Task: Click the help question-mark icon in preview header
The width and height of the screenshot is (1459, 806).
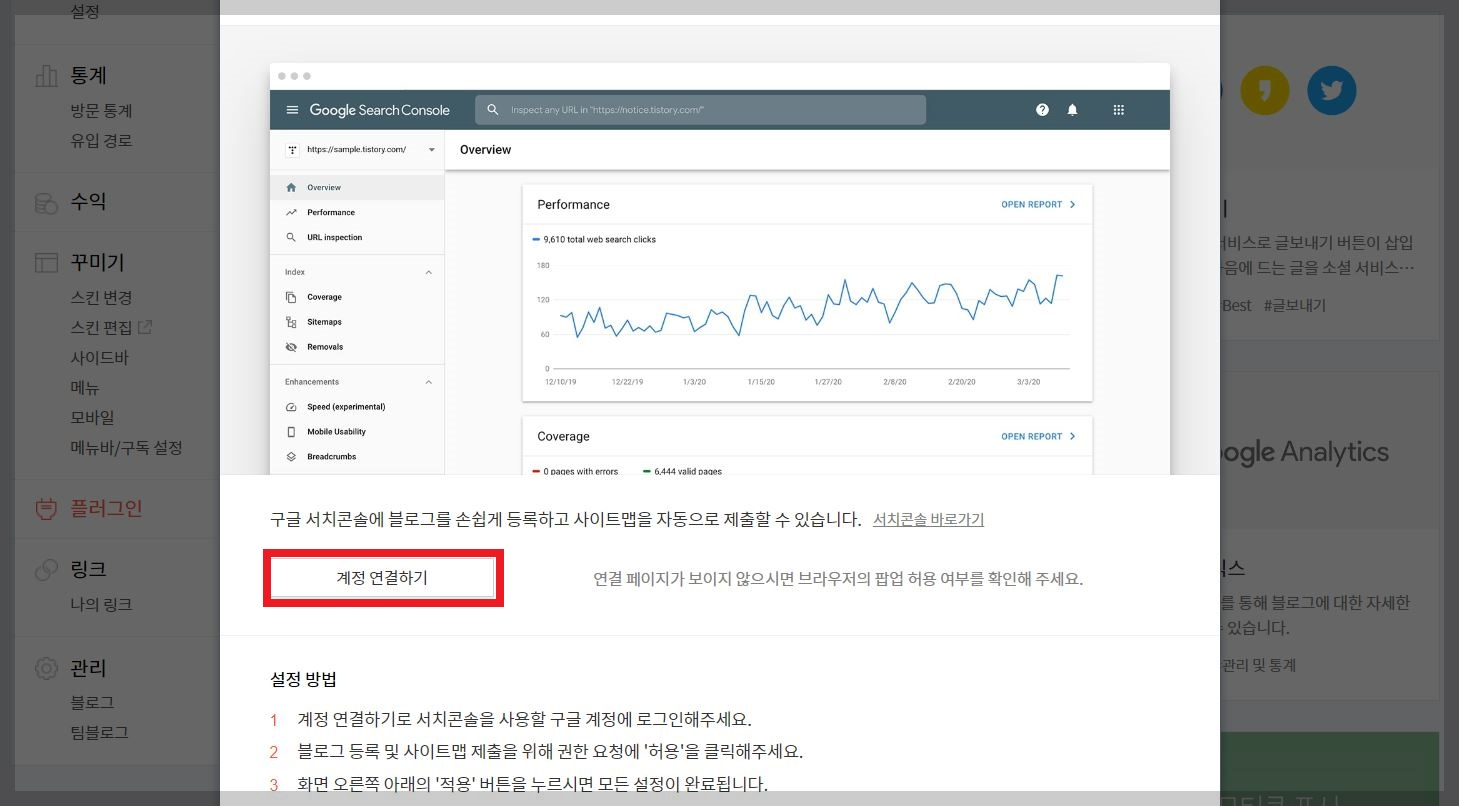Action: [1042, 110]
